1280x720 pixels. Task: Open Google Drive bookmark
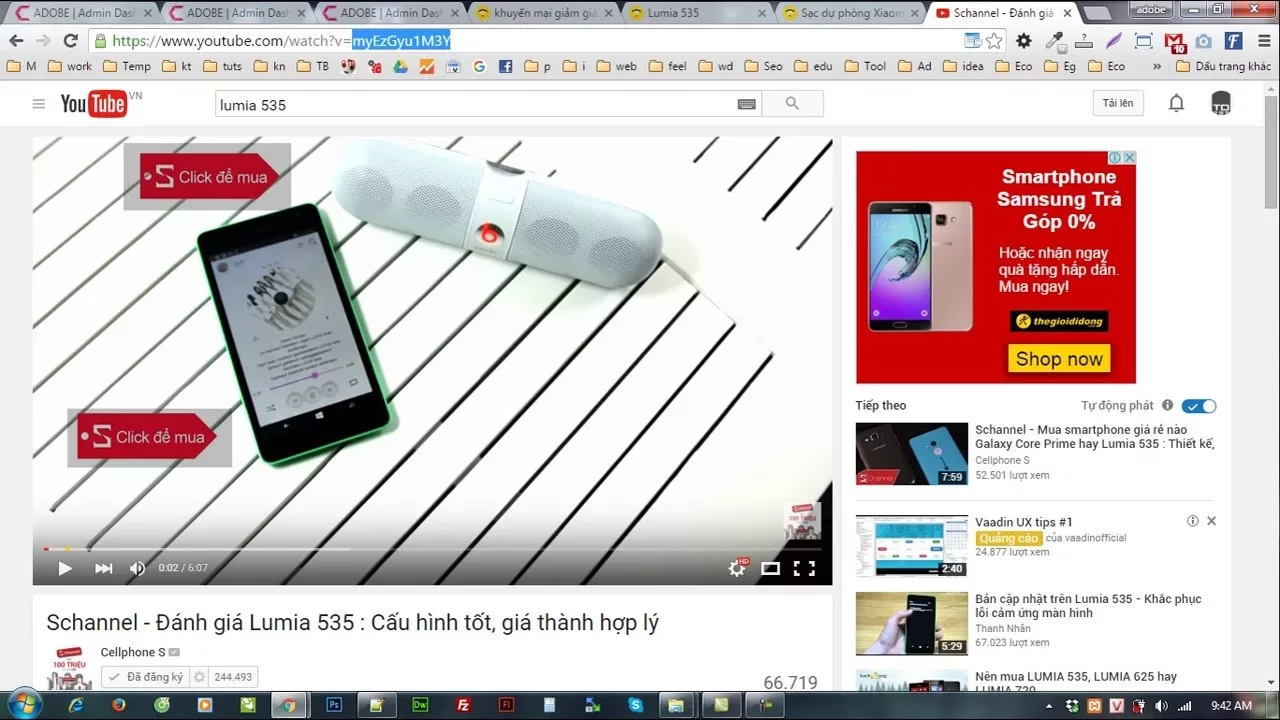(x=400, y=66)
